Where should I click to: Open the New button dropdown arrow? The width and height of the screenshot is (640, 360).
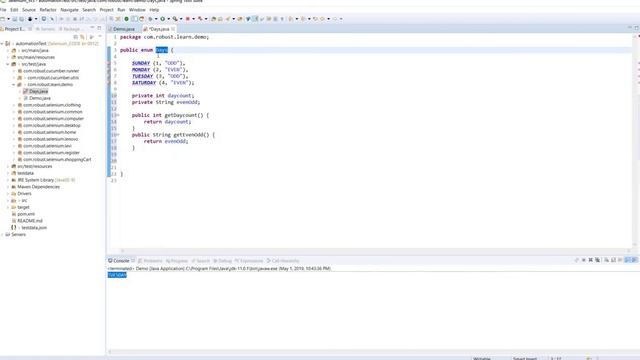[x=8, y=19]
